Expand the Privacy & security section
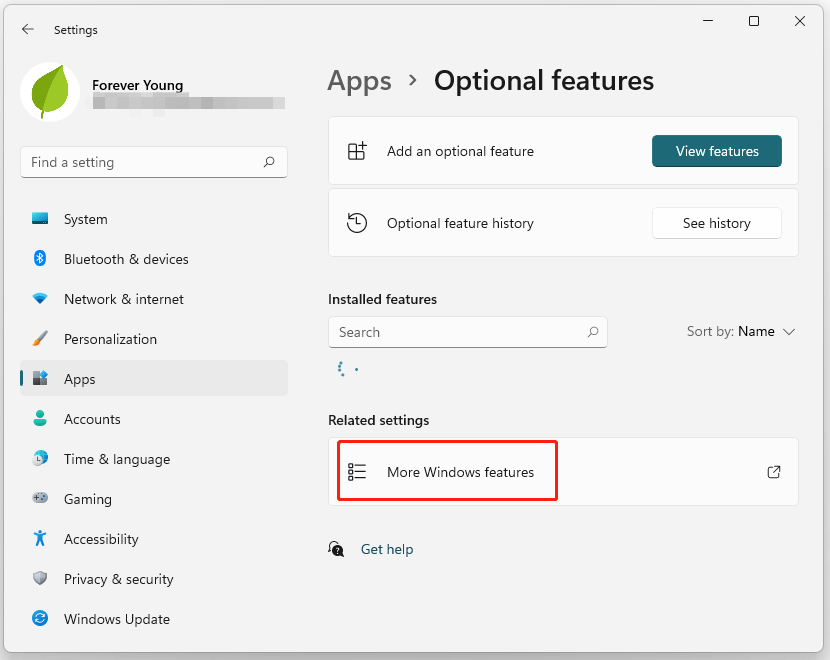 click(x=118, y=579)
